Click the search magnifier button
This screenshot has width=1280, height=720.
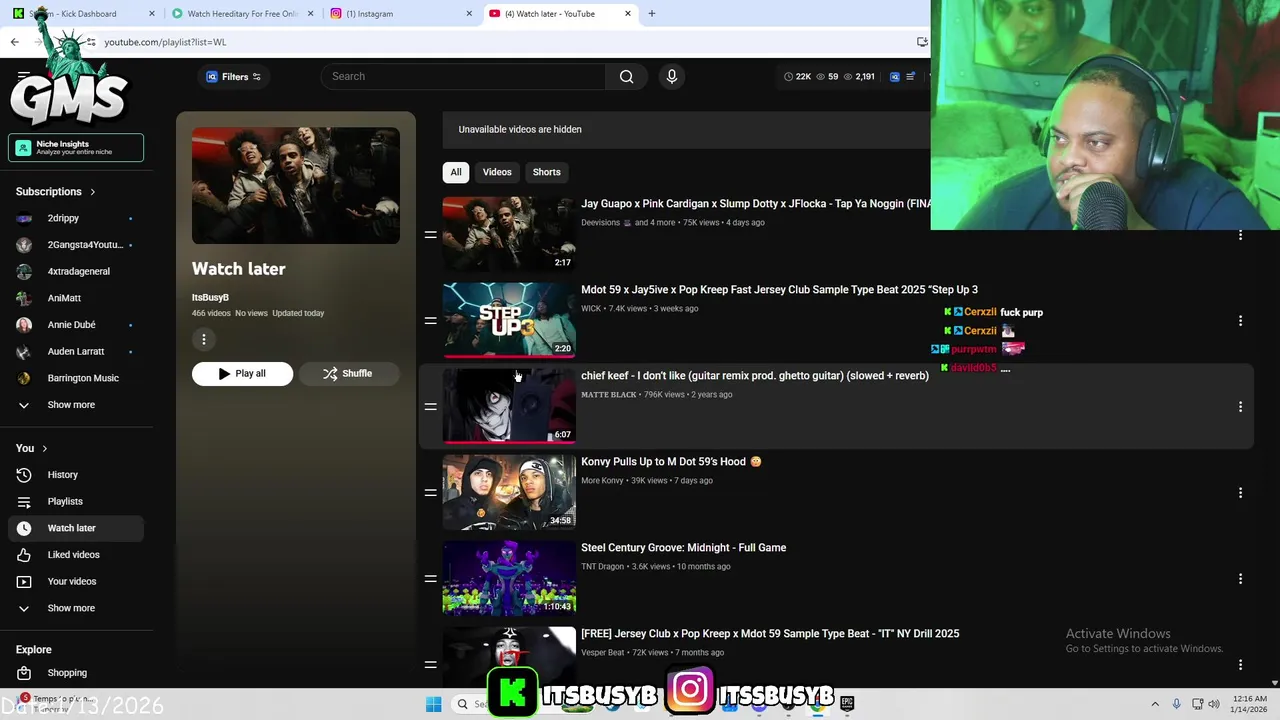(626, 76)
